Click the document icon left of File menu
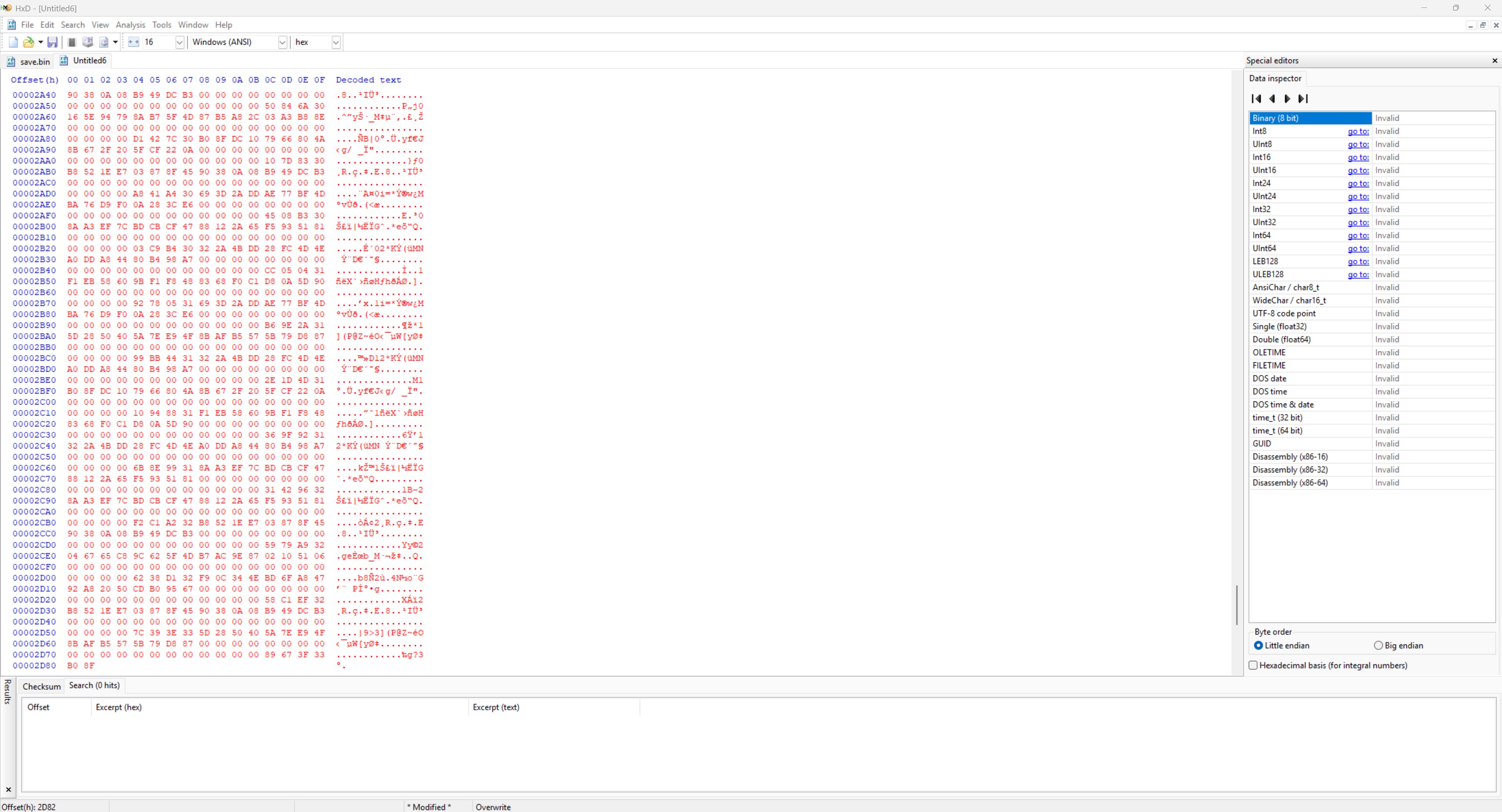The height and width of the screenshot is (812, 1502). tap(11, 25)
